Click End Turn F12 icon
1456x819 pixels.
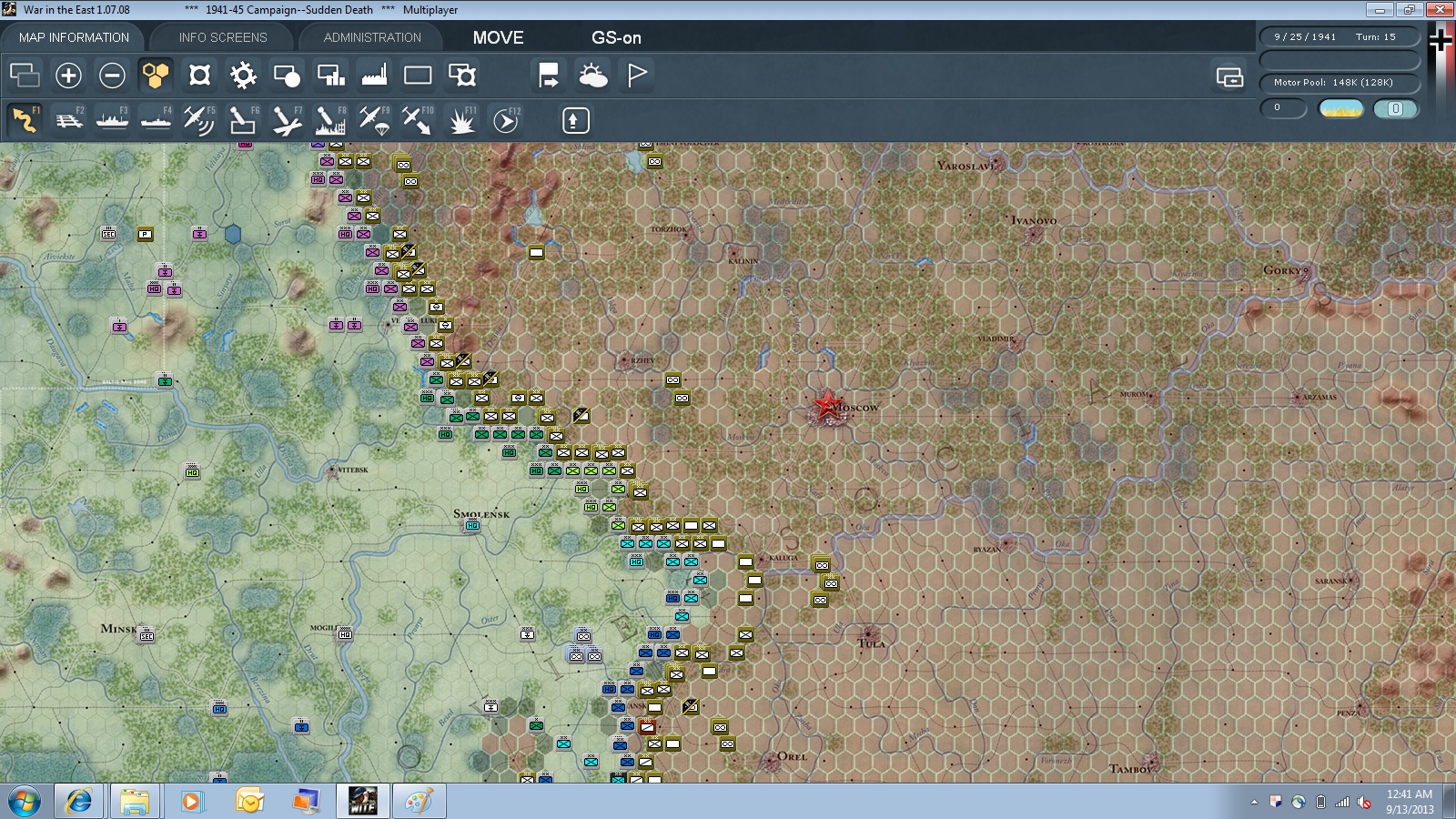(x=505, y=120)
